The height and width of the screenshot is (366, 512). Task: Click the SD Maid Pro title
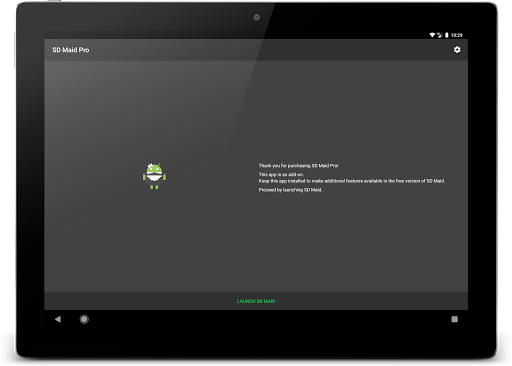71,50
